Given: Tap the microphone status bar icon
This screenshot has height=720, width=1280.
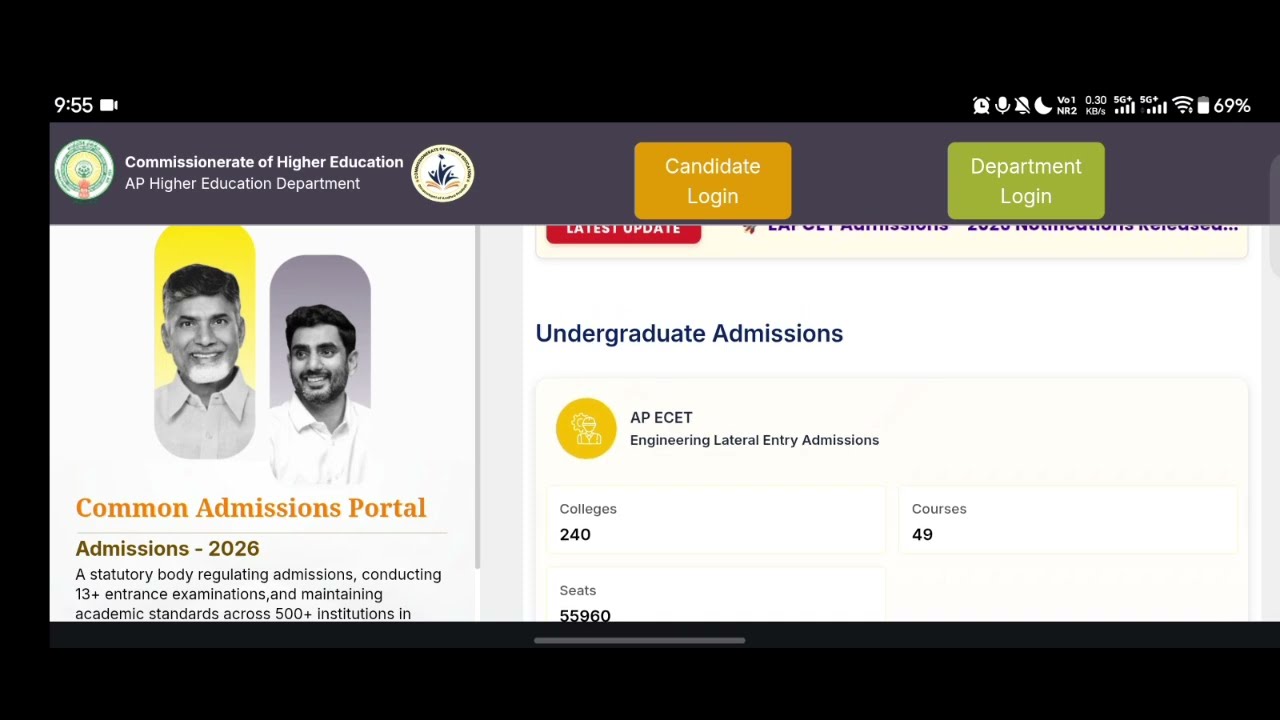Looking at the screenshot, I should tap(1002, 105).
